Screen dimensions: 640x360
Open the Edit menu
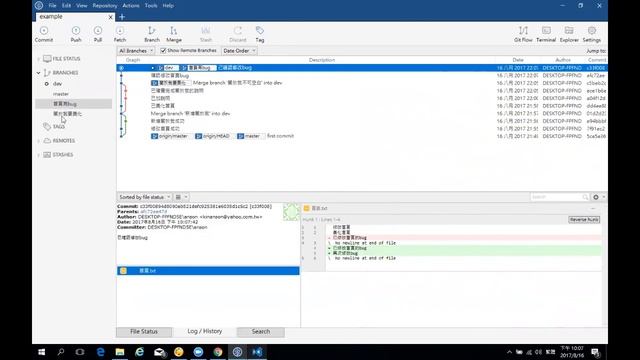click(x=67, y=6)
